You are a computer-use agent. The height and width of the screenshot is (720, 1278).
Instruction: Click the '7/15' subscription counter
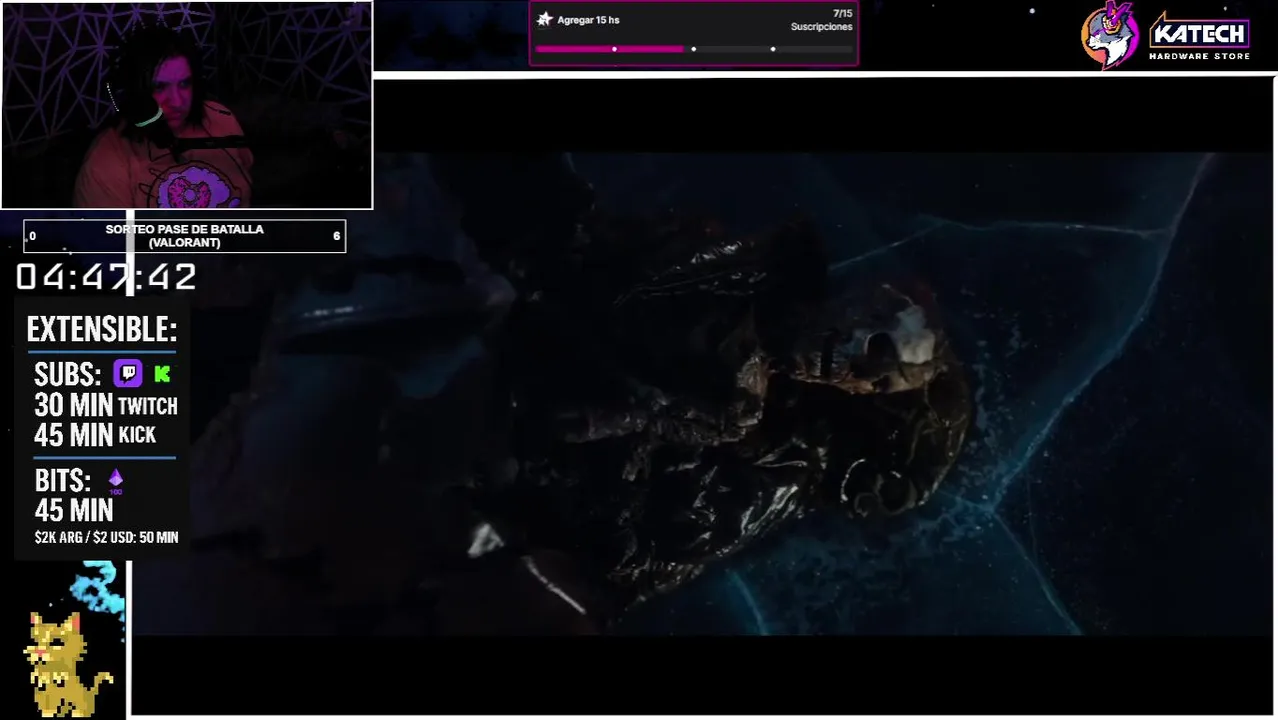click(842, 14)
